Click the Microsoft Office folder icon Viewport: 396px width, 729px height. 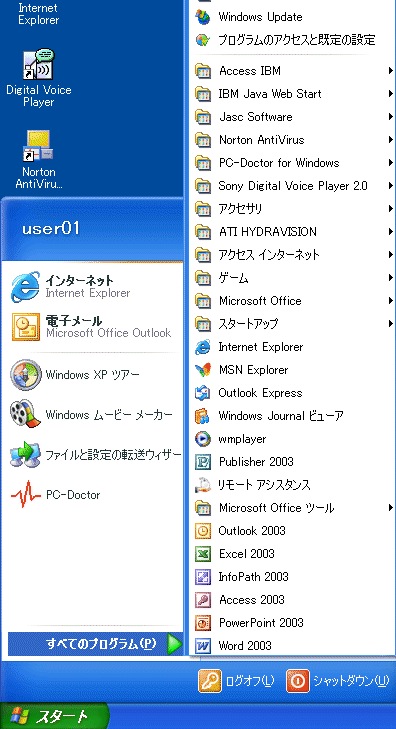[203, 301]
